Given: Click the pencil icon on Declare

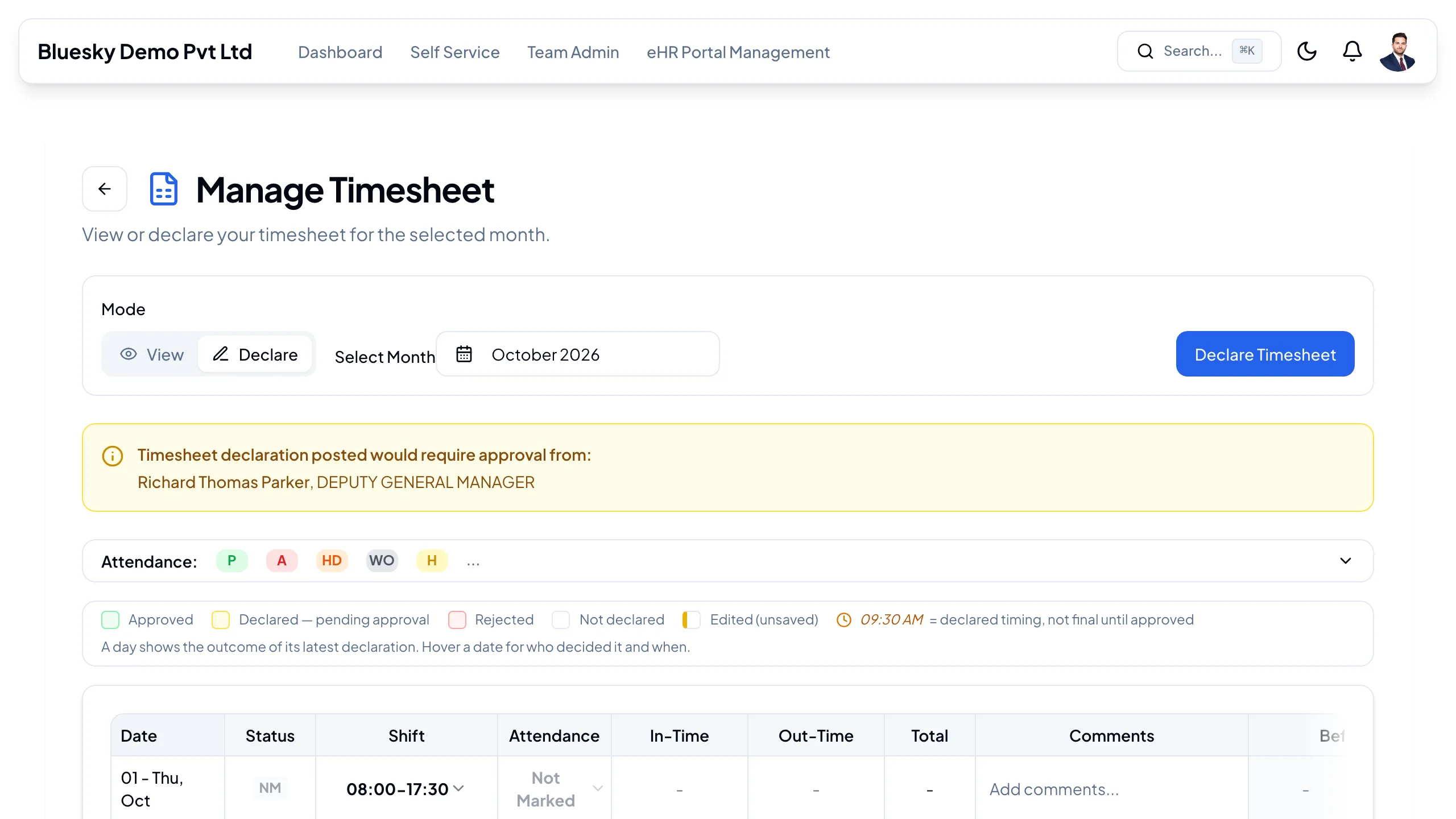Looking at the screenshot, I should (x=220, y=354).
